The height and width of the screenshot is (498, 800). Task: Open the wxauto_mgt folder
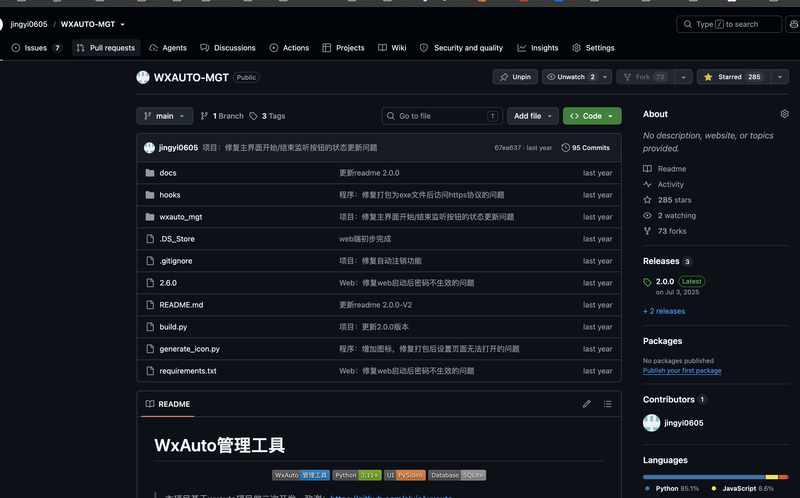(181, 217)
